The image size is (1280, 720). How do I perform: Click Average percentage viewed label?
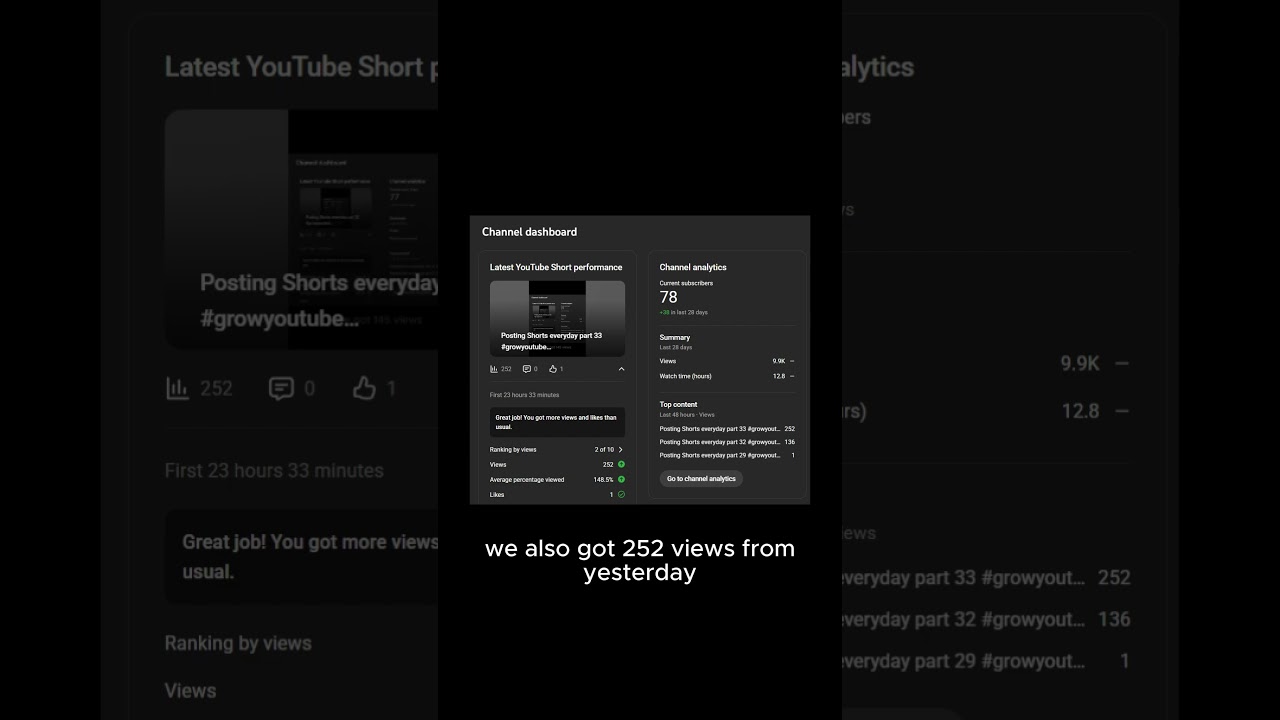(527, 480)
